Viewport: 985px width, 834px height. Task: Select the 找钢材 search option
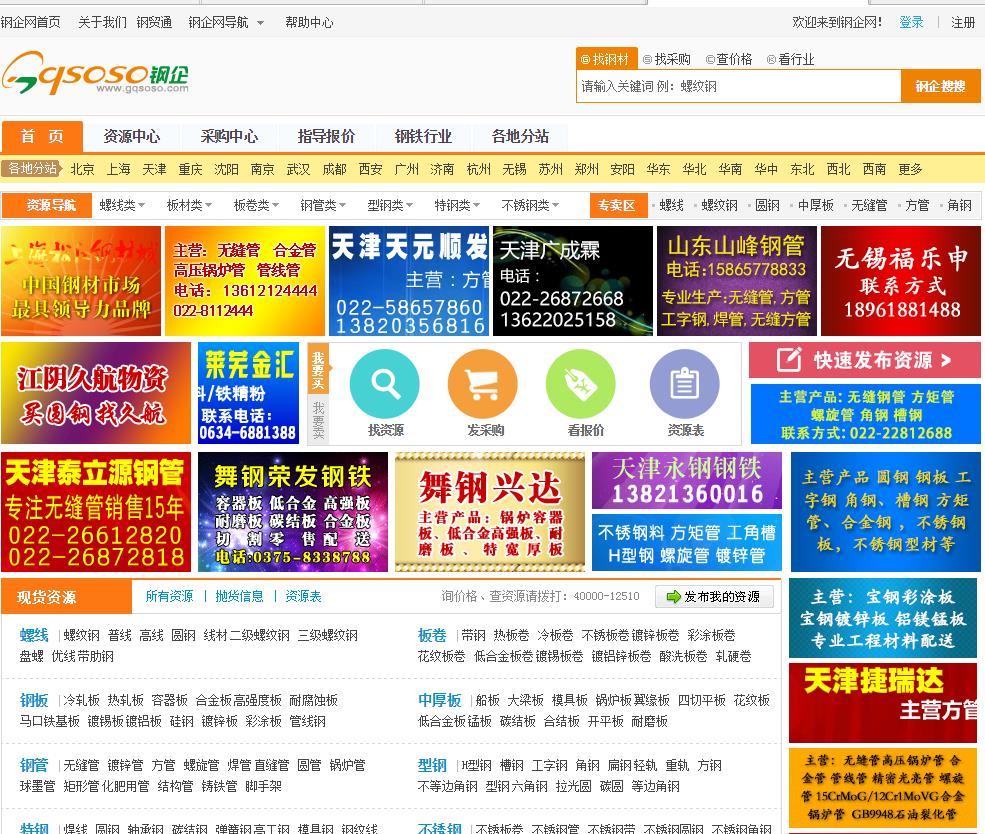pos(606,59)
